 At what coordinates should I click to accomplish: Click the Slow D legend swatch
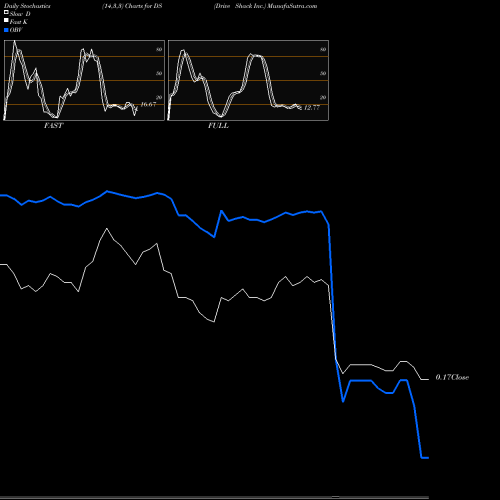(x=6, y=12)
